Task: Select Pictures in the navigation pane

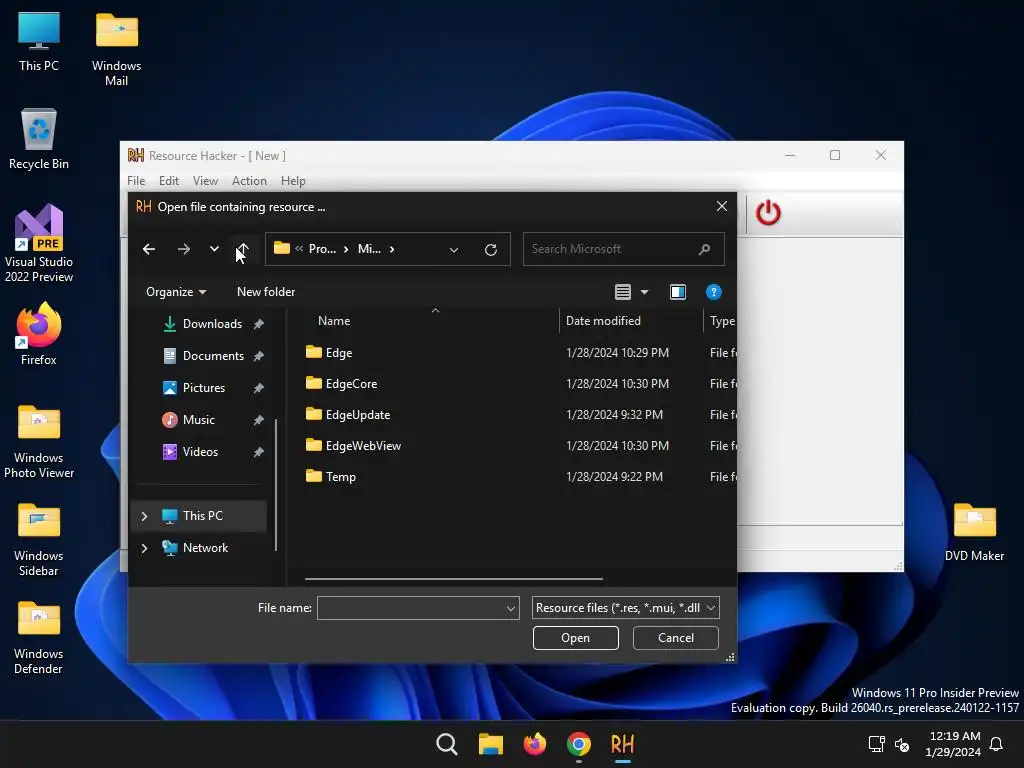Action: (203, 388)
